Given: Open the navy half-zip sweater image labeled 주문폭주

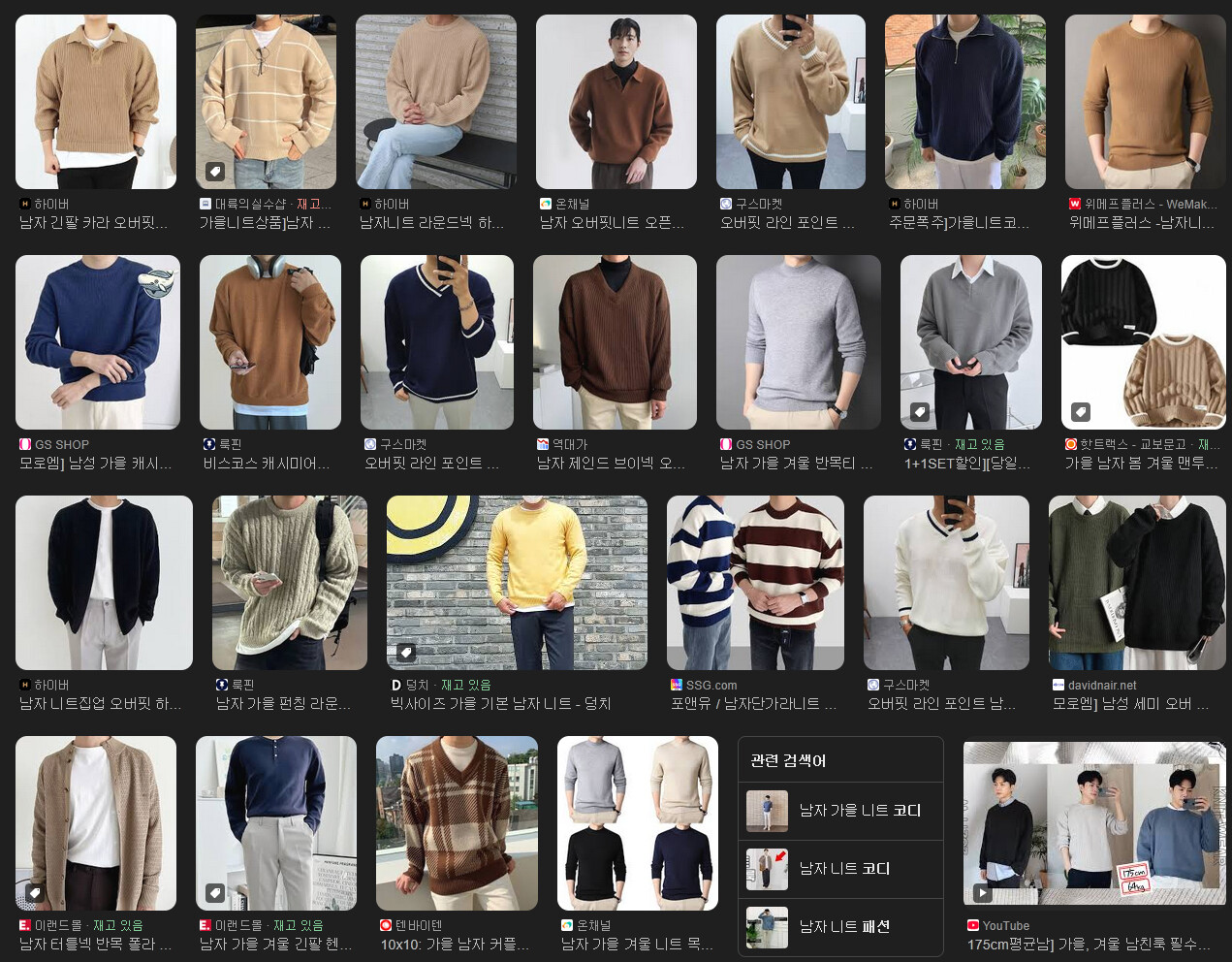Looking at the screenshot, I should point(965,102).
